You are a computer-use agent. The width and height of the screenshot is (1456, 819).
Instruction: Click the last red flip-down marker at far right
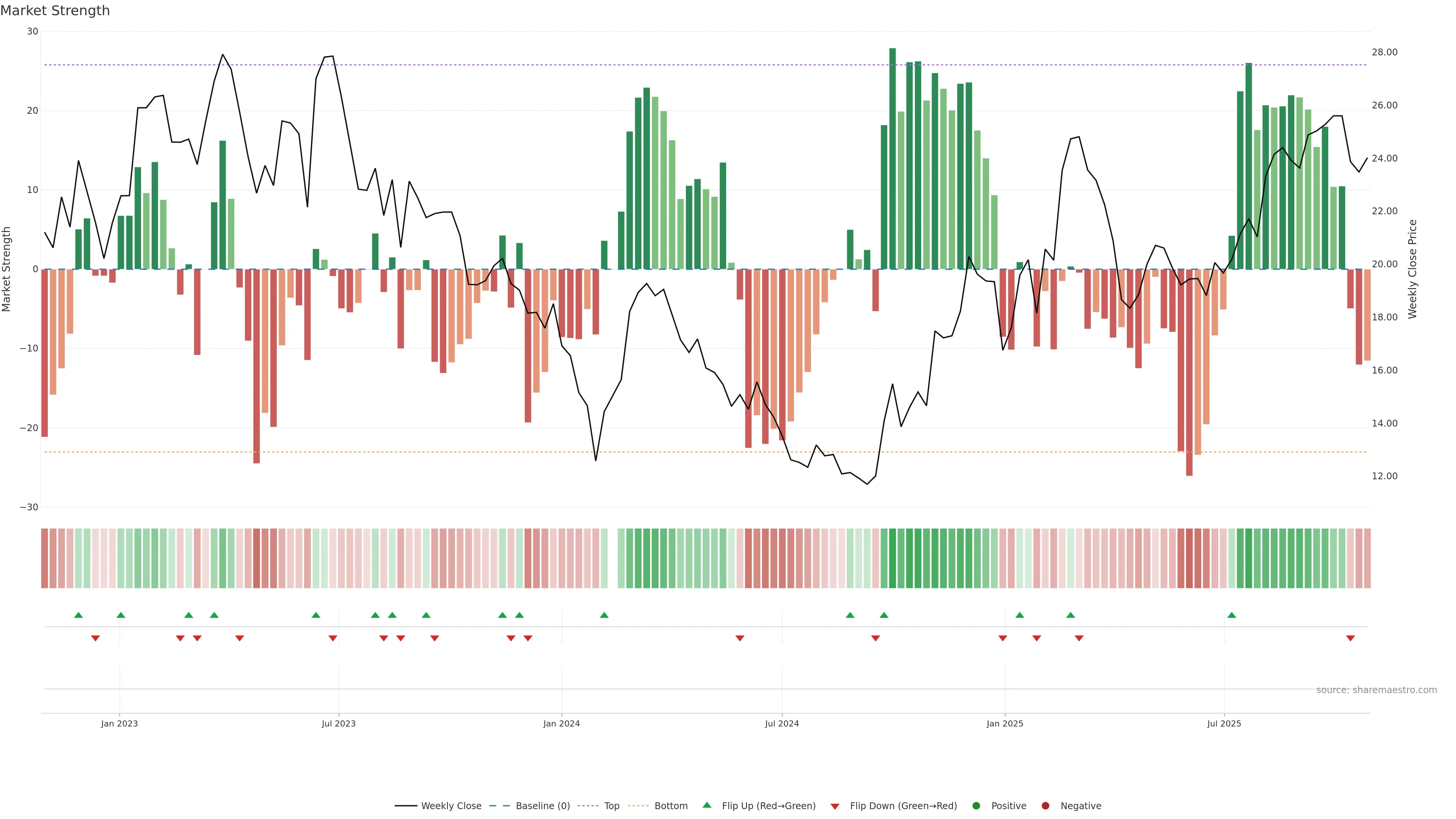pos(1350,638)
